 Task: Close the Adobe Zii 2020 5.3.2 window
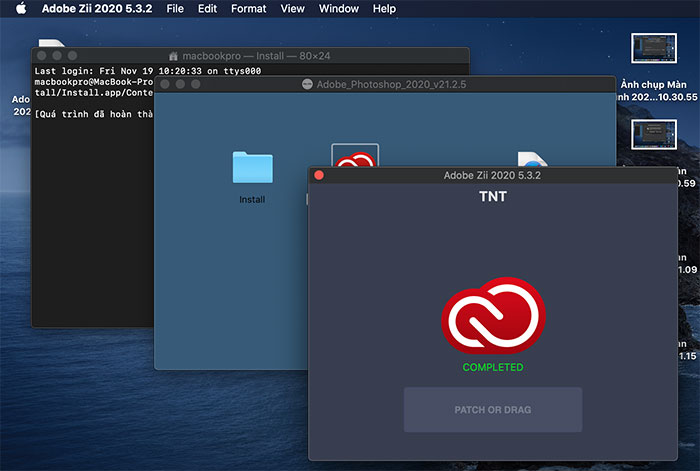(319, 175)
